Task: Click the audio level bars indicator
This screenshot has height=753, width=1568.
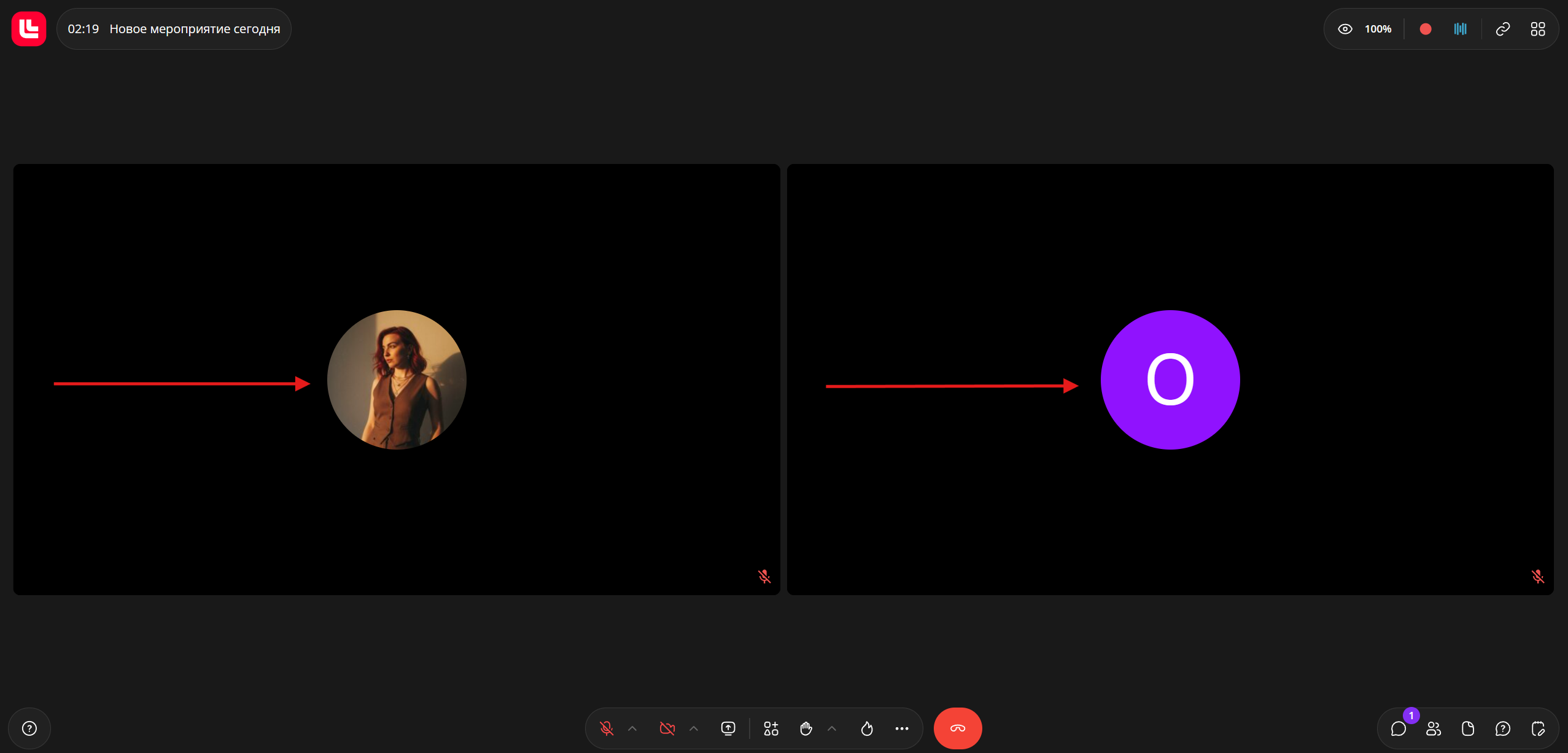Action: click(1460, 29)
